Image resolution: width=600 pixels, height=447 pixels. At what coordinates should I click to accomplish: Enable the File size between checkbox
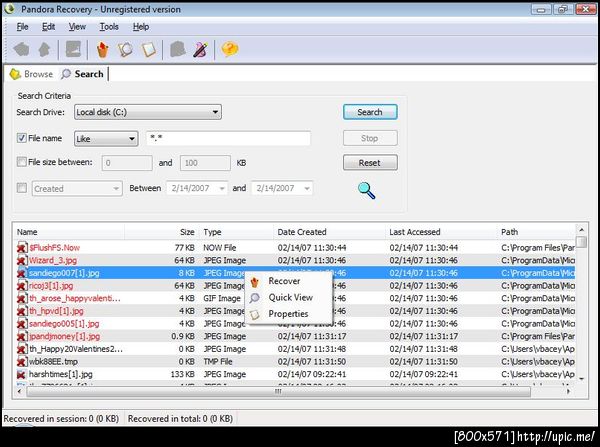pyautogui.click(x=21, y=162)
